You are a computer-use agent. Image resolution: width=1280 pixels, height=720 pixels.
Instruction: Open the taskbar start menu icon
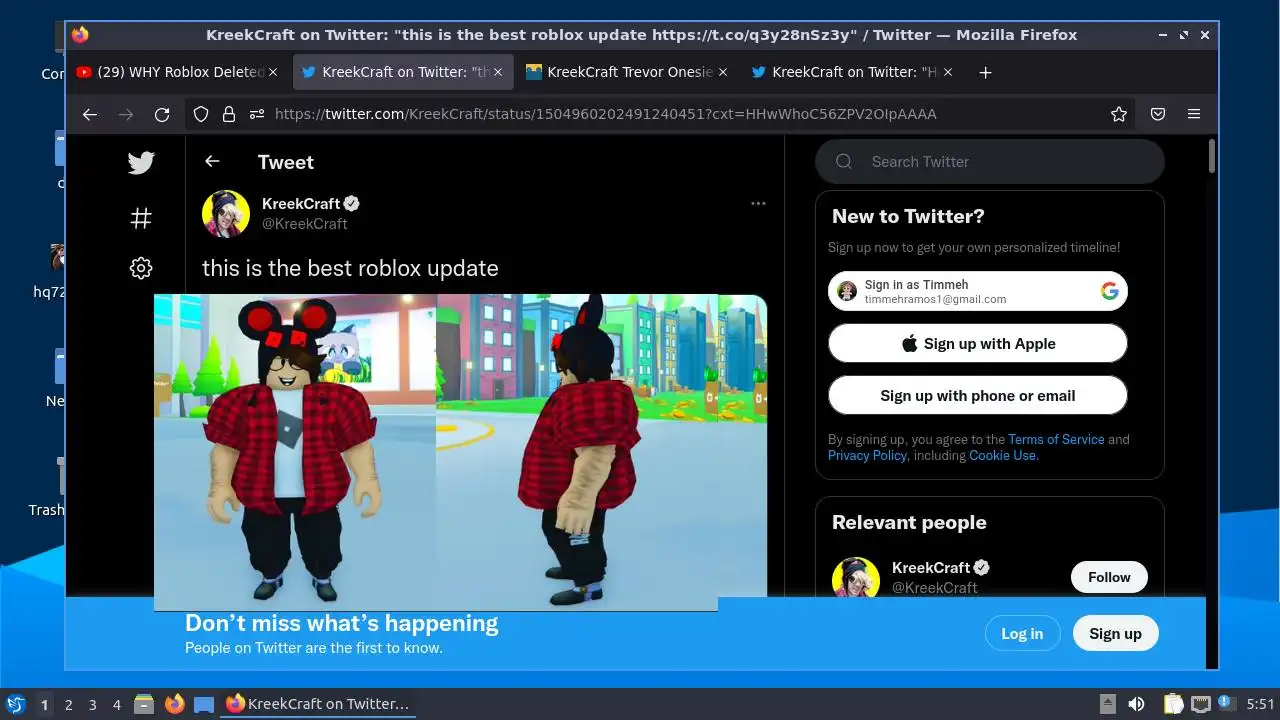coord(15,704)
